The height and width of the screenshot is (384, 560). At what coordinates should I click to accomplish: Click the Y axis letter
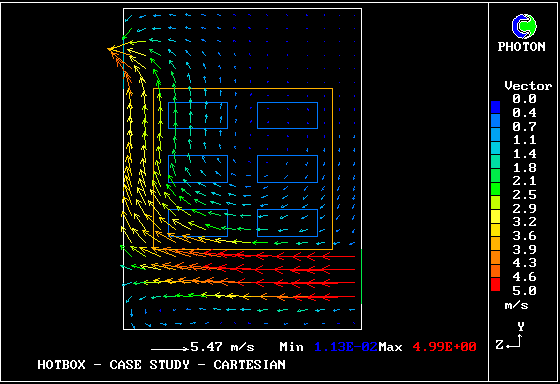[521, 326]
